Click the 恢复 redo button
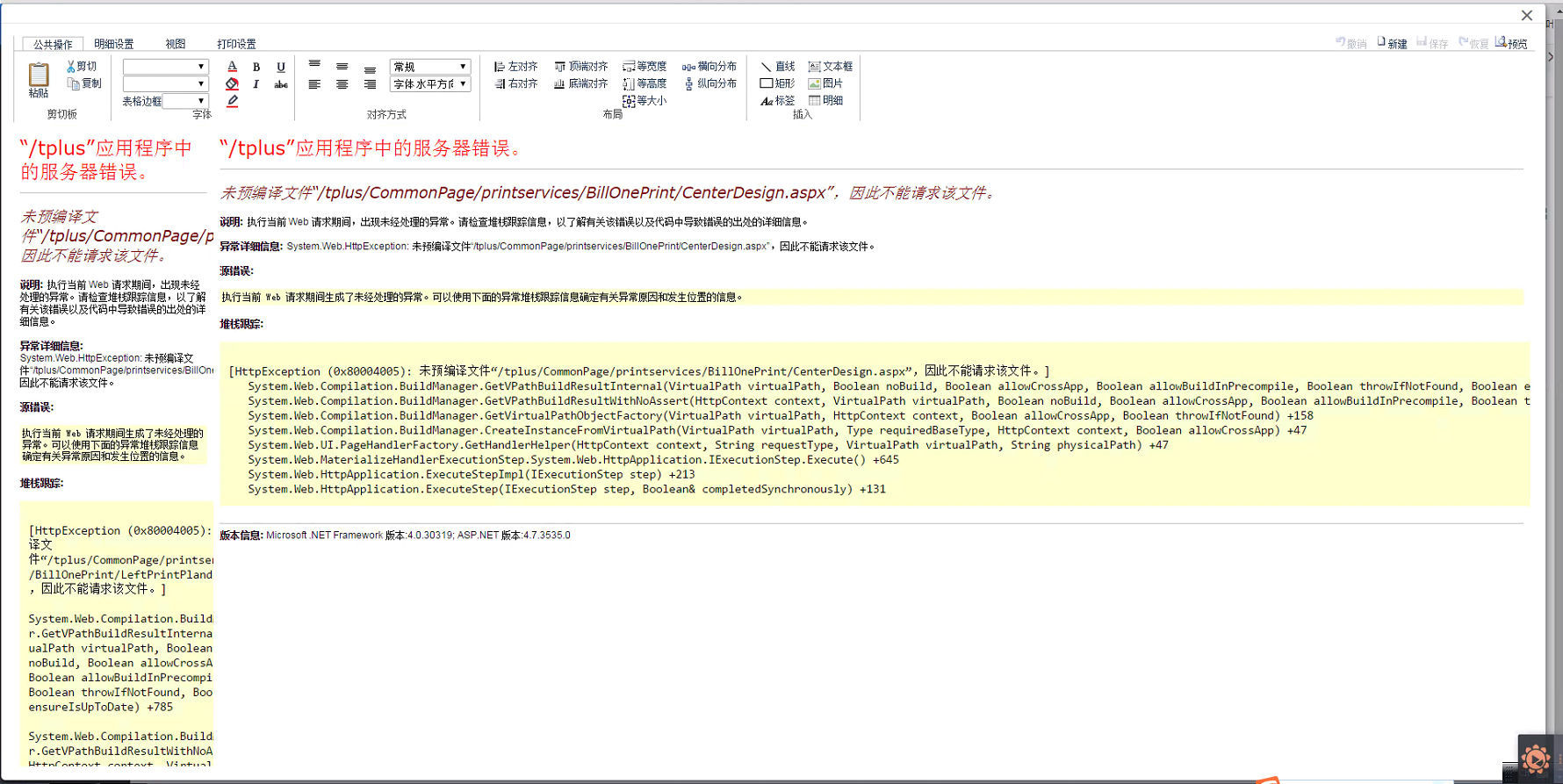Image resolution: width=1563 pixels, height=784 pixels. pyautogui.click(x=1473, y=43)
